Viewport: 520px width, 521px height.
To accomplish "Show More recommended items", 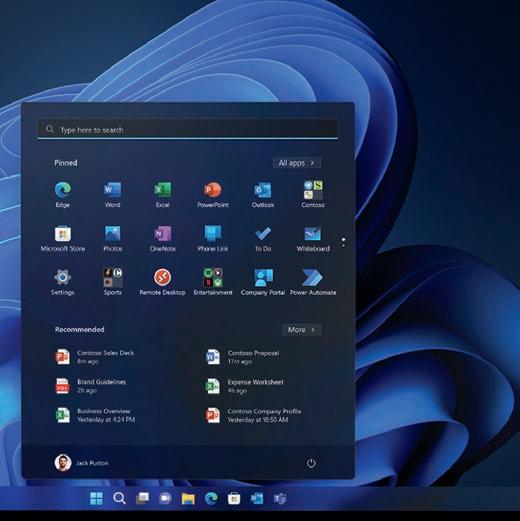I will (x=302, y=330).
